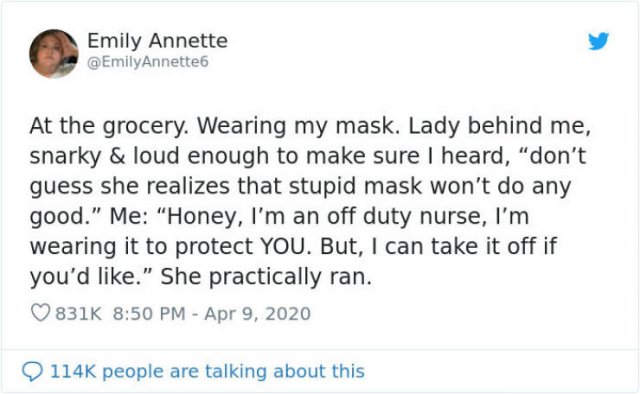Open Emily Annette's profile picture
The width and height of the screenshot is (640, 394).
(54, 53)
